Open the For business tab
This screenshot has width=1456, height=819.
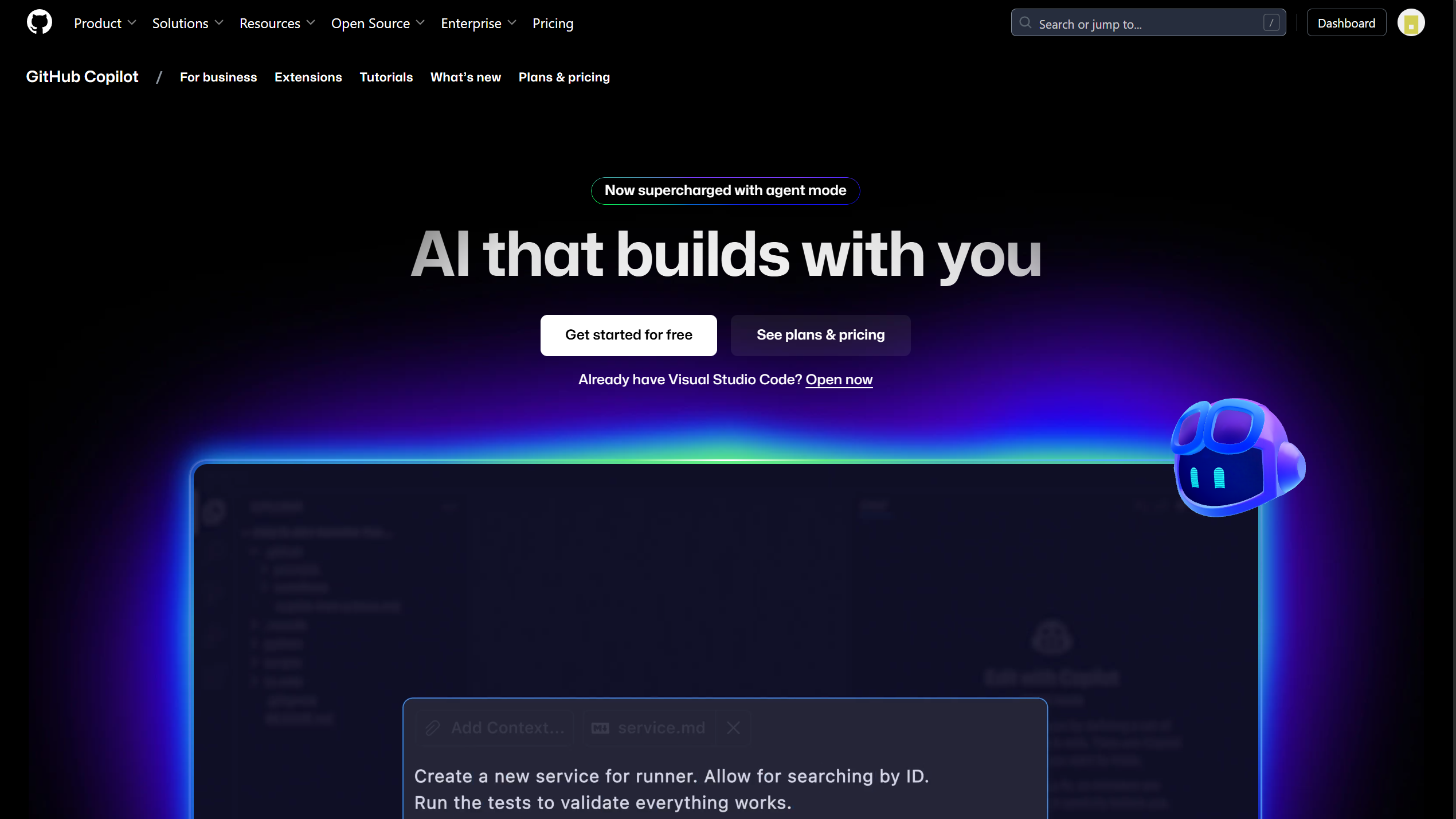[x=218, y=77]
